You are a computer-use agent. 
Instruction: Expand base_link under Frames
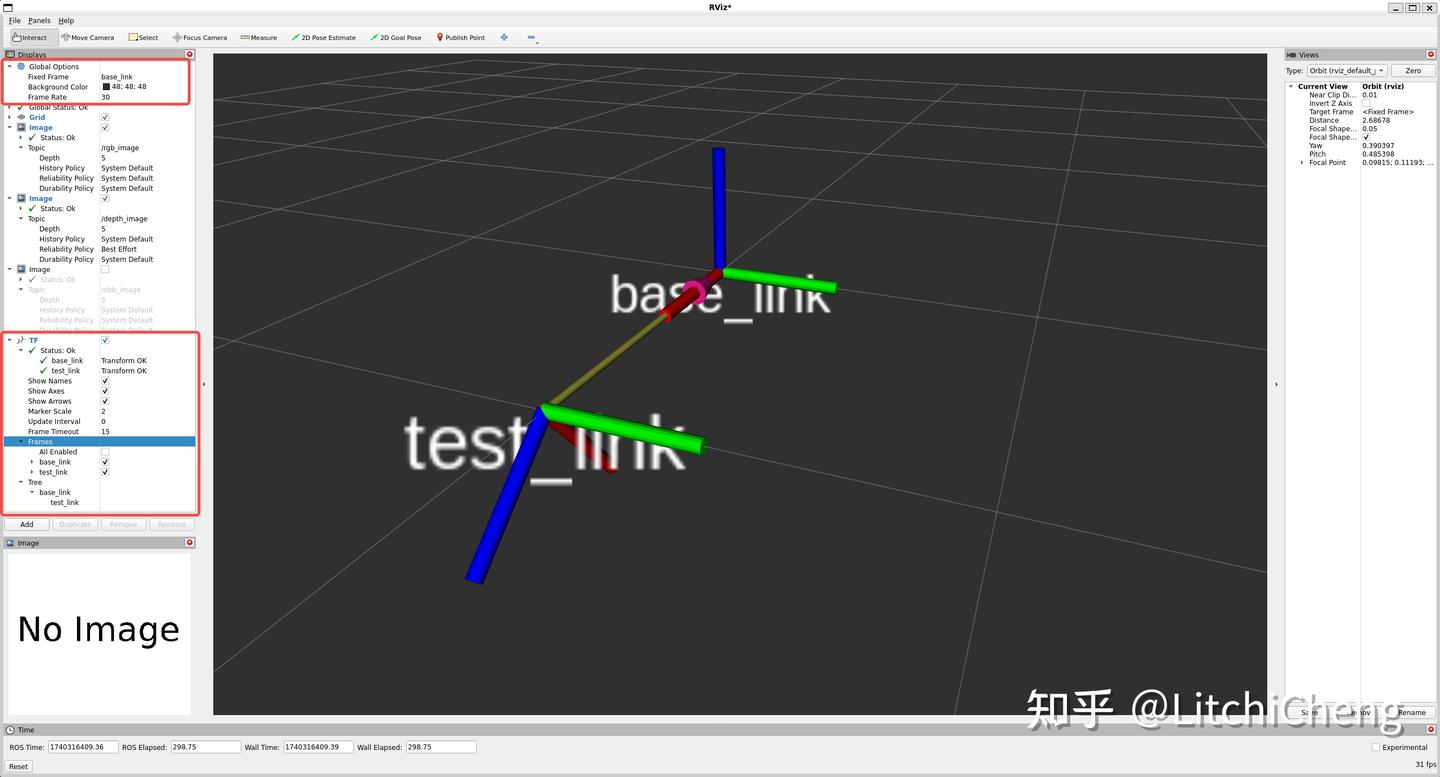click(31, 461)
